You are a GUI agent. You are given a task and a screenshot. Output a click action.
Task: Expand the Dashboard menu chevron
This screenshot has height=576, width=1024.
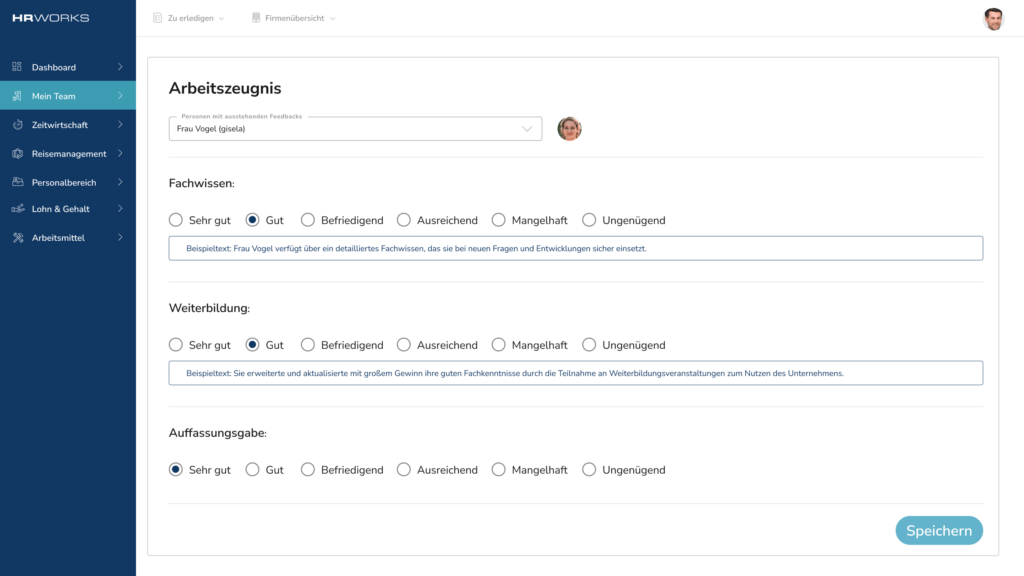point(120,67)
